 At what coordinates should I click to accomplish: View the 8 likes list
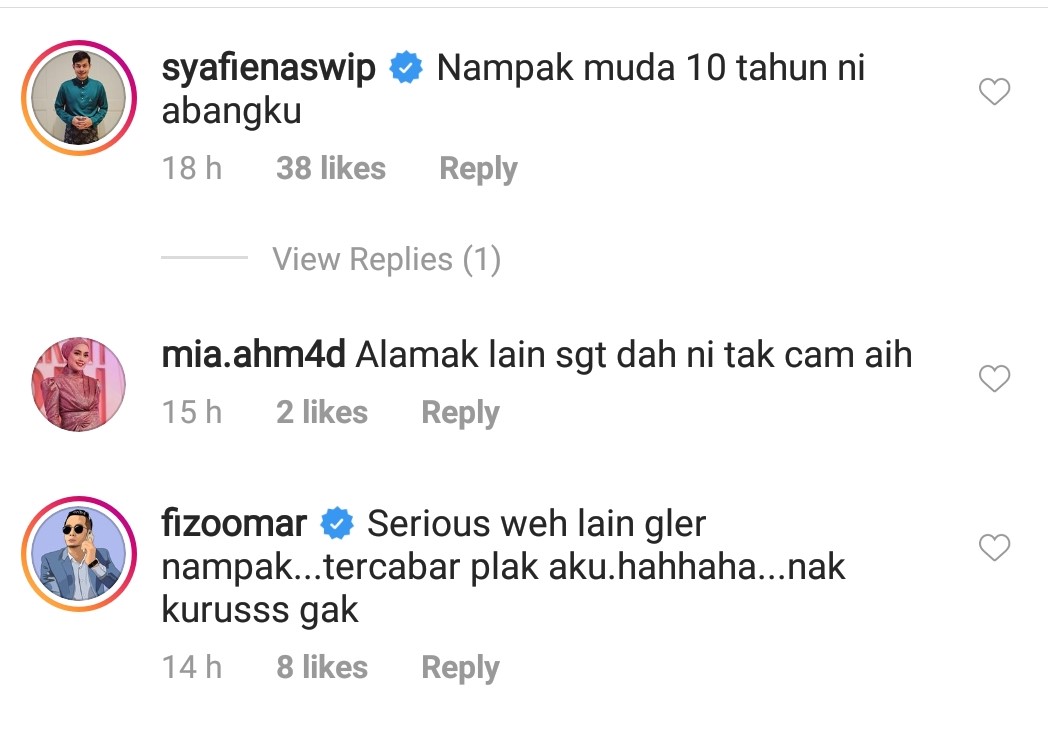pos(321,667)
